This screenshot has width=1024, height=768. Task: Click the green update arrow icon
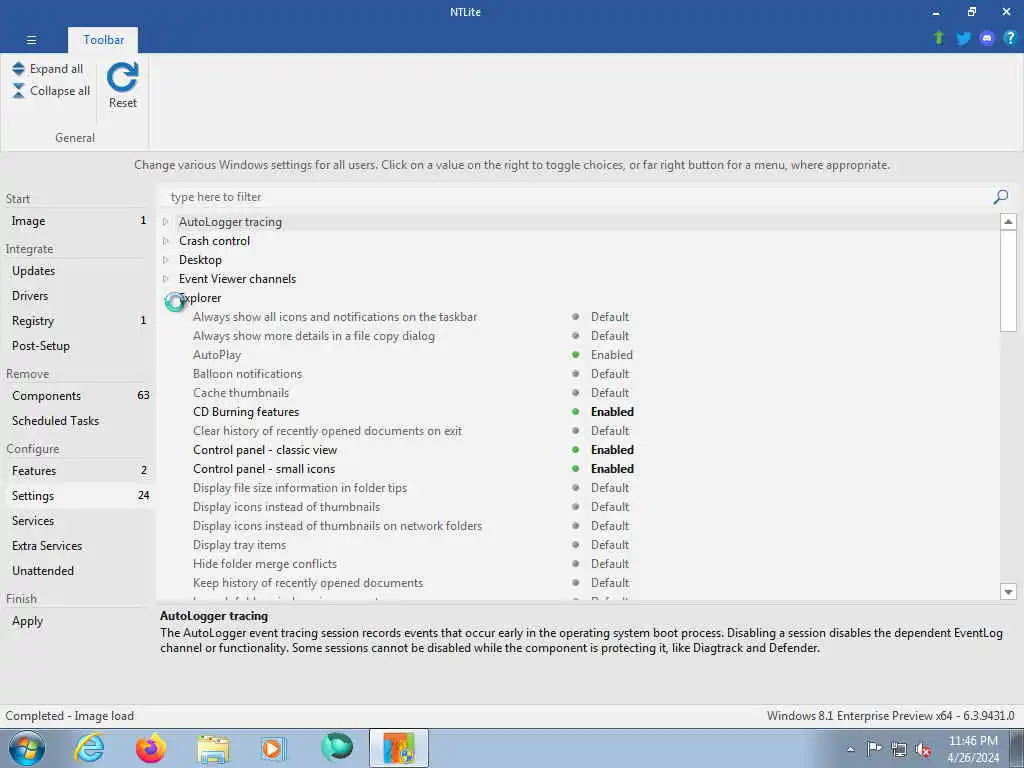coord(939,38)
